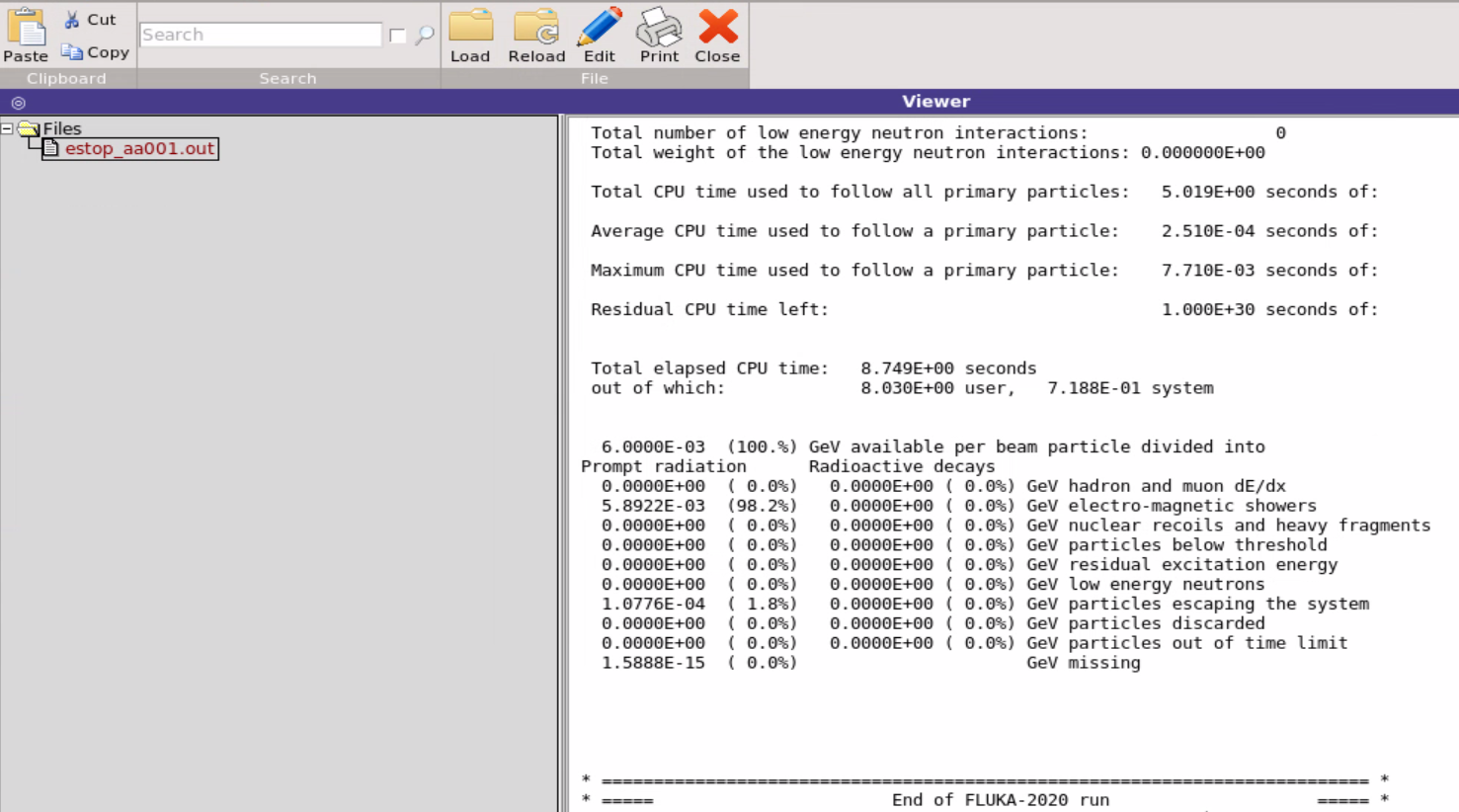Click the Cut scissors icon
Image resolution: width=1459 pixels, height=812 pixels.
71,20
